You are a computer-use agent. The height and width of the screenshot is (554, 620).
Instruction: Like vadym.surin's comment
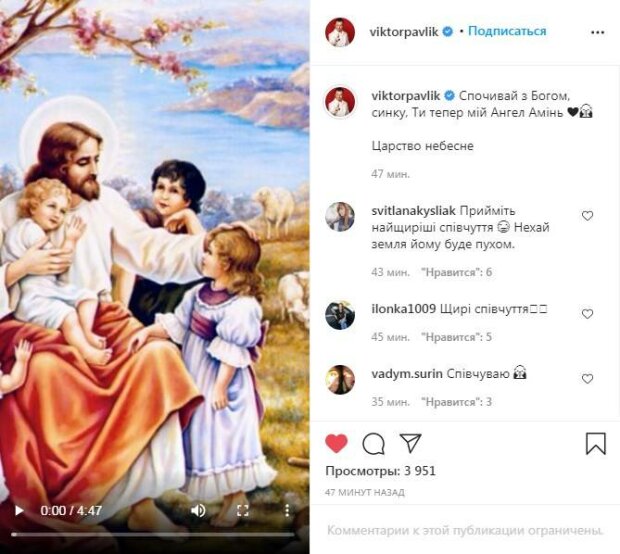click(x=587, y=378)
